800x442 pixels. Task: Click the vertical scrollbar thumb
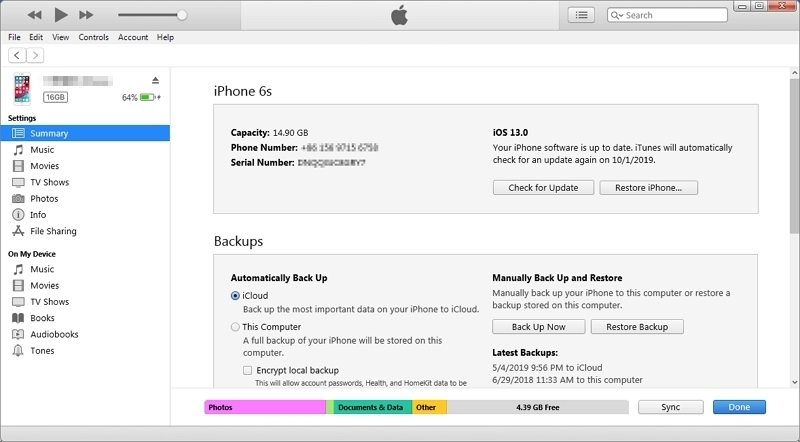(794, 156)
